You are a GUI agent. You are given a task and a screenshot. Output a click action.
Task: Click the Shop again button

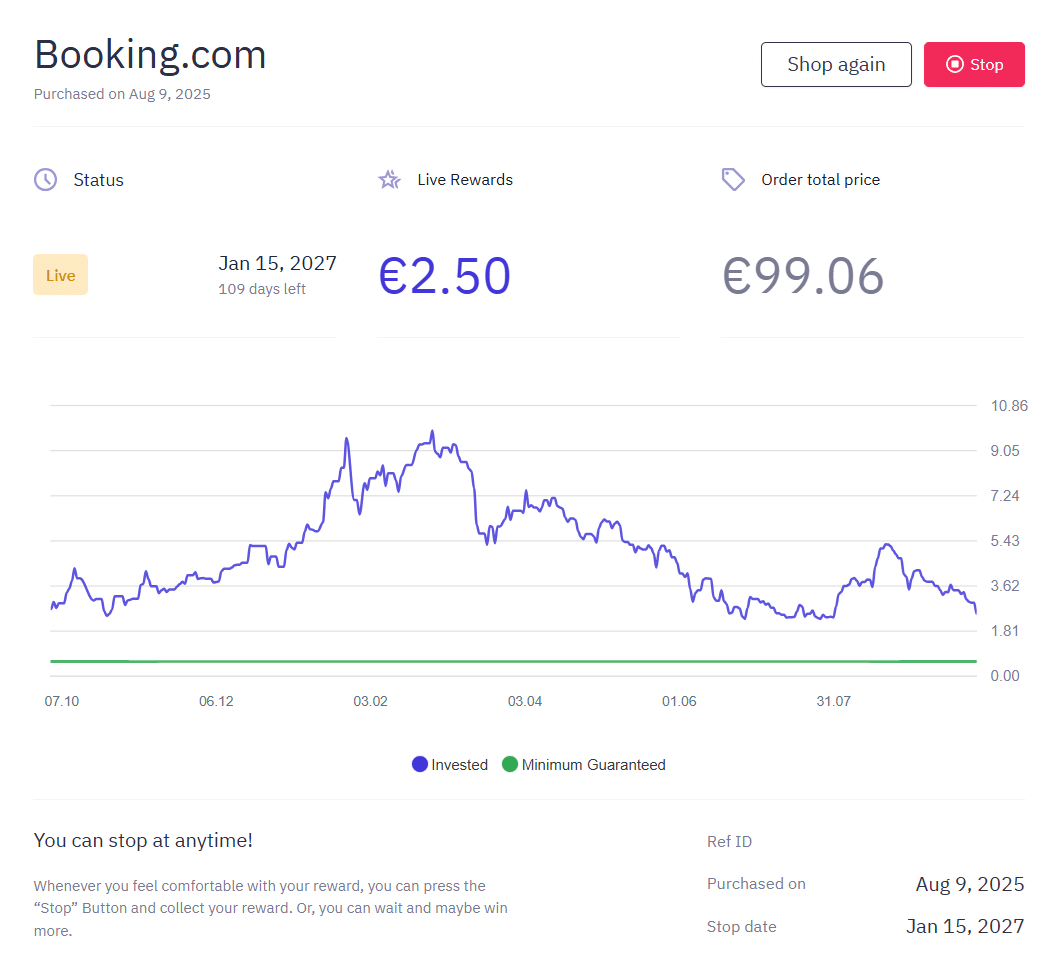[836, 64]
